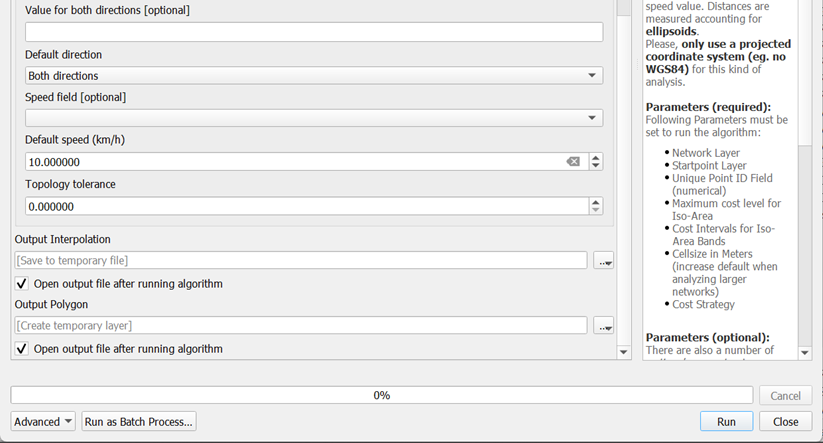Click the Output Interpolation path field
This screenshot has width=823, height=443.
click(300, 261)
